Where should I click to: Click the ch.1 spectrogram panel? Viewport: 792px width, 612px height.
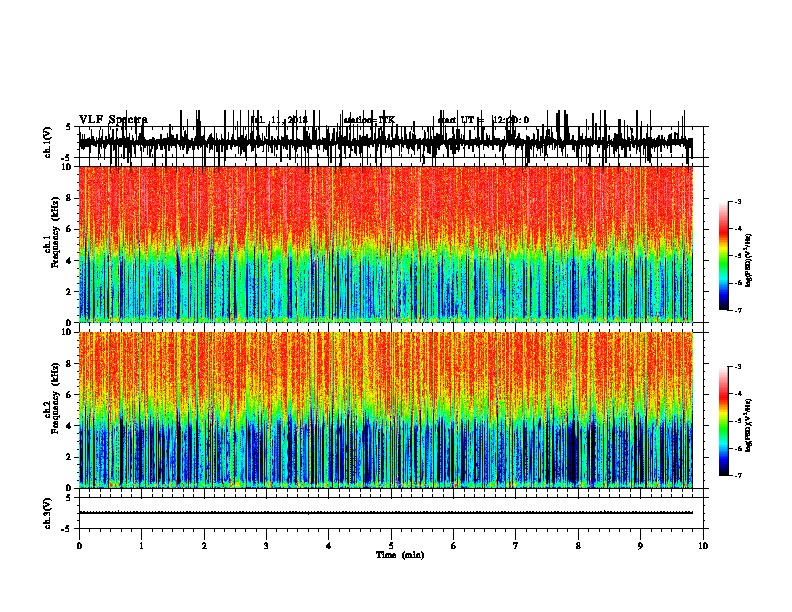click(386, 244)
